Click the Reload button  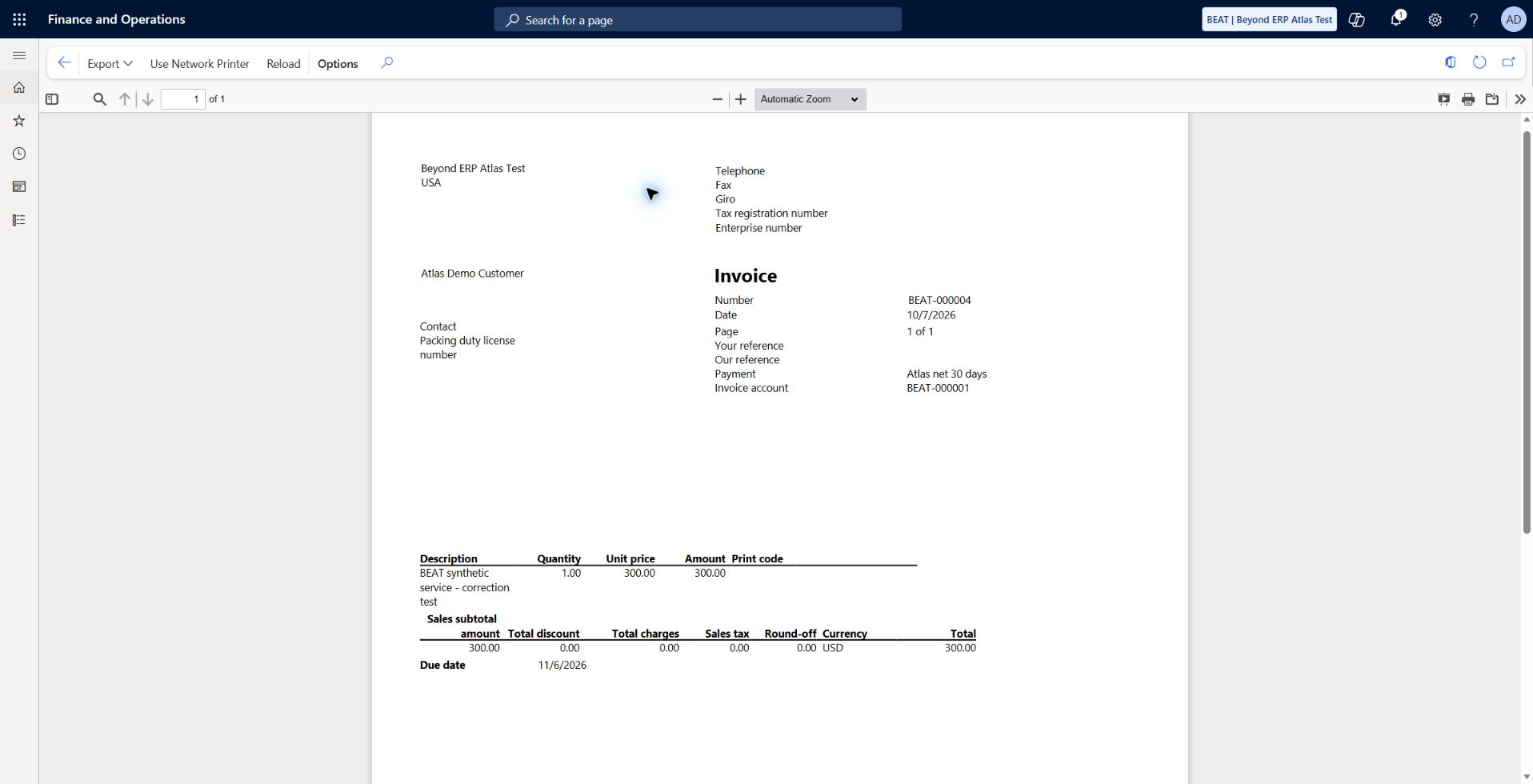coord(283,64)
